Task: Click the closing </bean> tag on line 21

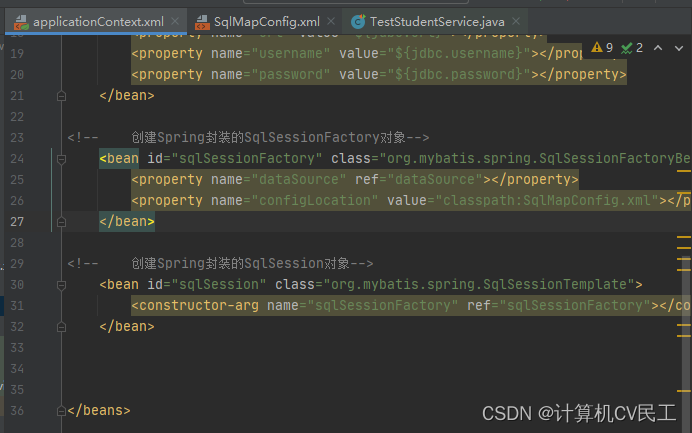Action: (127, 95)
